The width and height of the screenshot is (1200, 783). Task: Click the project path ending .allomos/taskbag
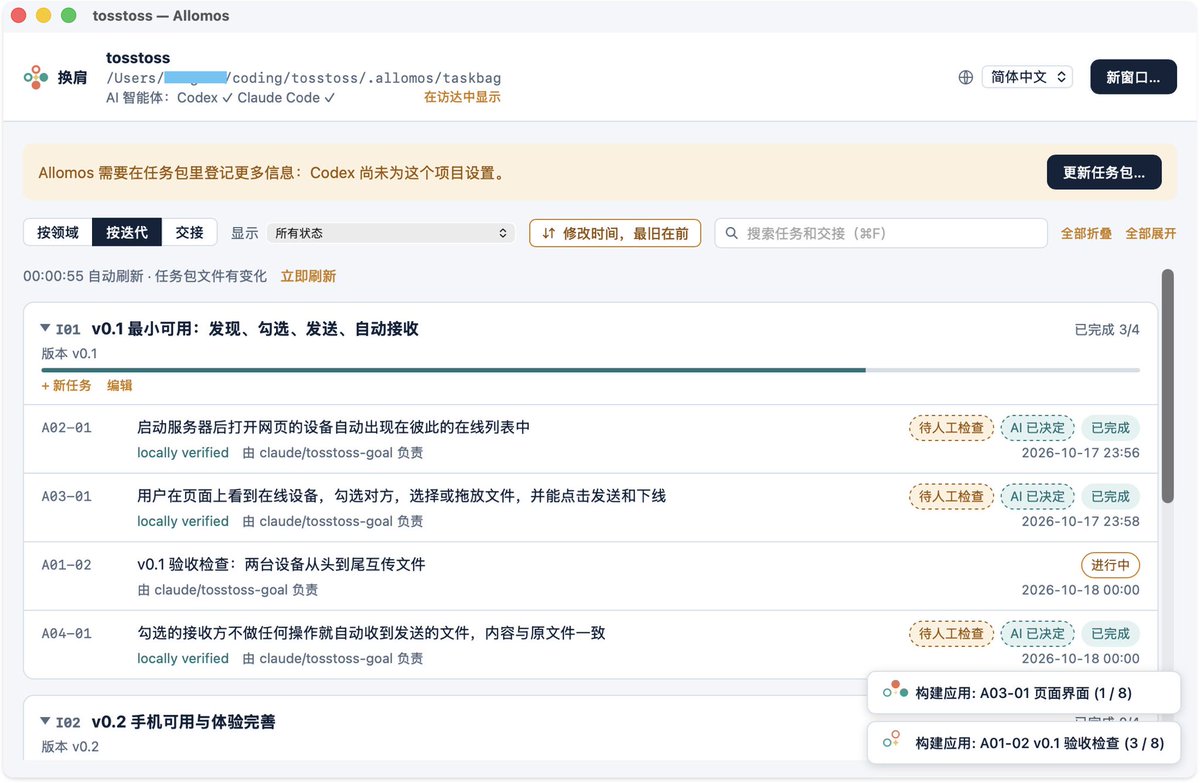(x=304, y=78)
